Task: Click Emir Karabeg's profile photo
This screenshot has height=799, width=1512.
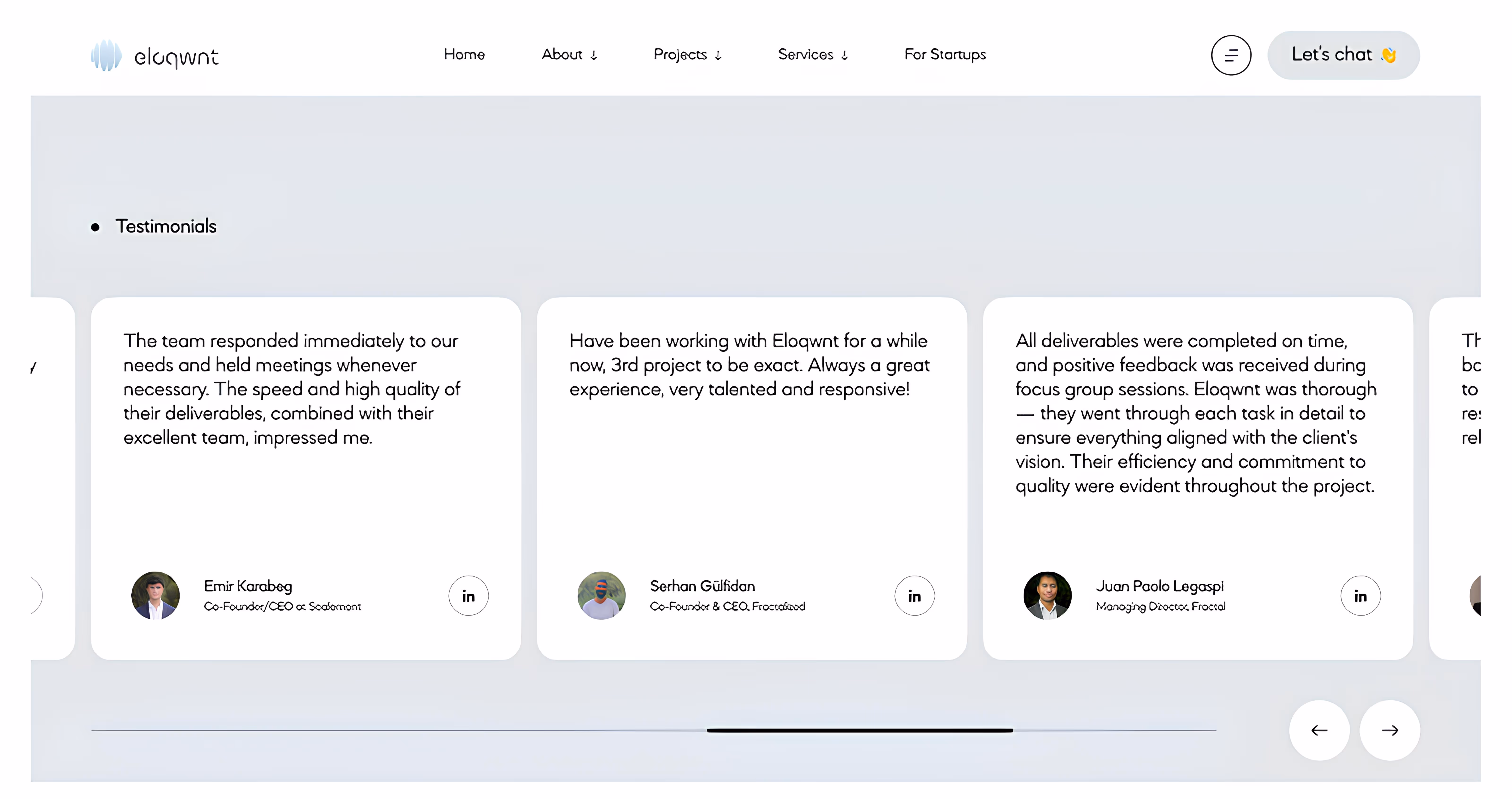Action: click(155, 595)
